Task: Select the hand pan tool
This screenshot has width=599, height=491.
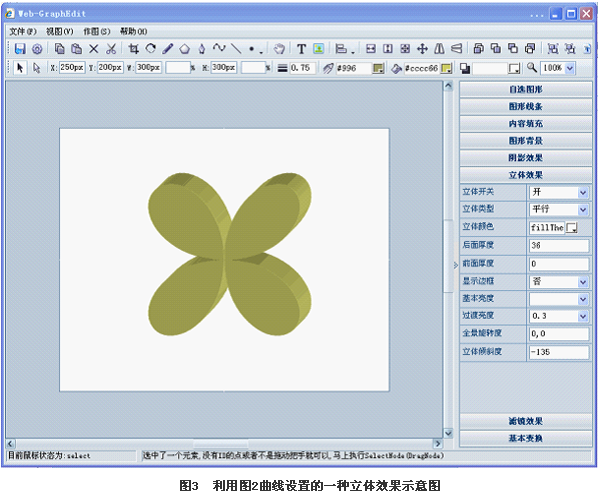Action: pyautogui.click(x=280, y=49)
